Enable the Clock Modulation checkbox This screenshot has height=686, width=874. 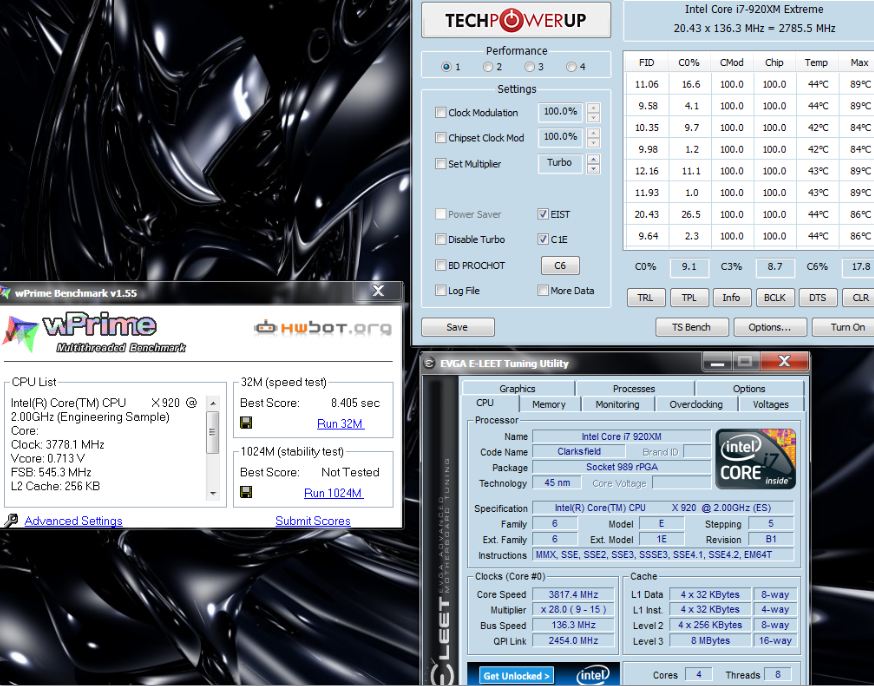point(440,113)
